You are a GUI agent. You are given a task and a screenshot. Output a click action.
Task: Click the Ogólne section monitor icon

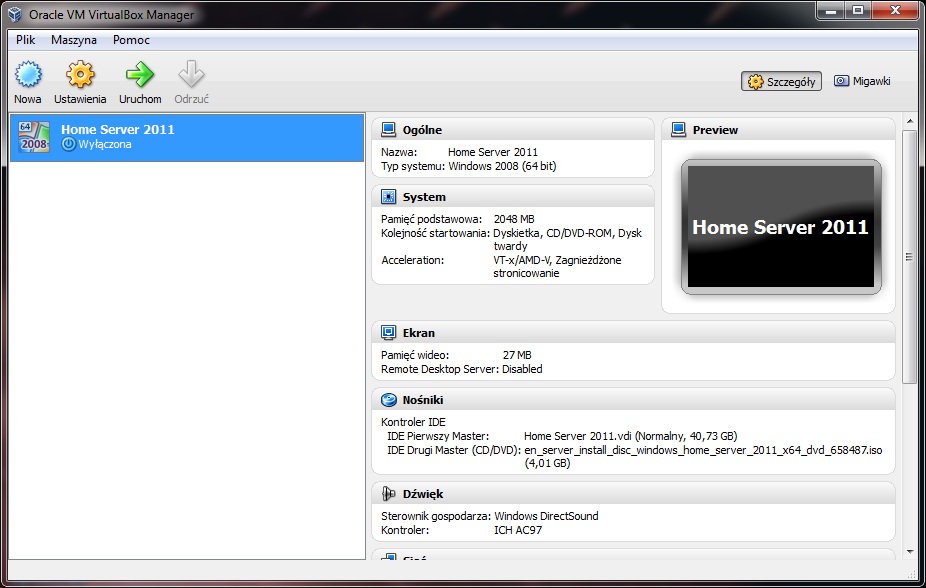coord(388,130)
